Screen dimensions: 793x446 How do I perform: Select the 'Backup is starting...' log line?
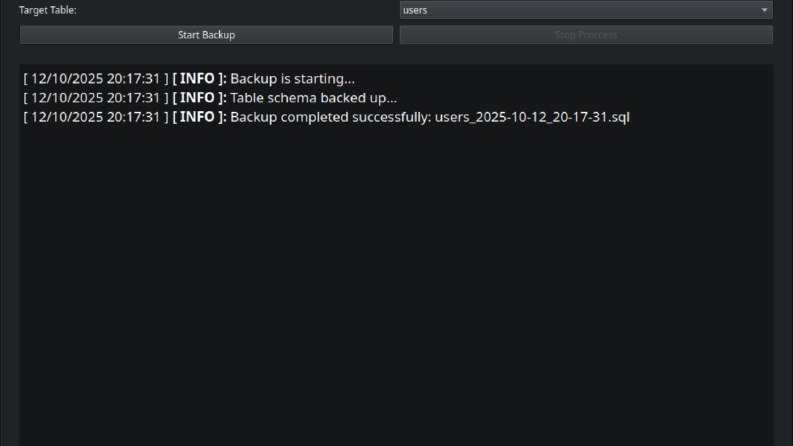(x=189, y=79)
